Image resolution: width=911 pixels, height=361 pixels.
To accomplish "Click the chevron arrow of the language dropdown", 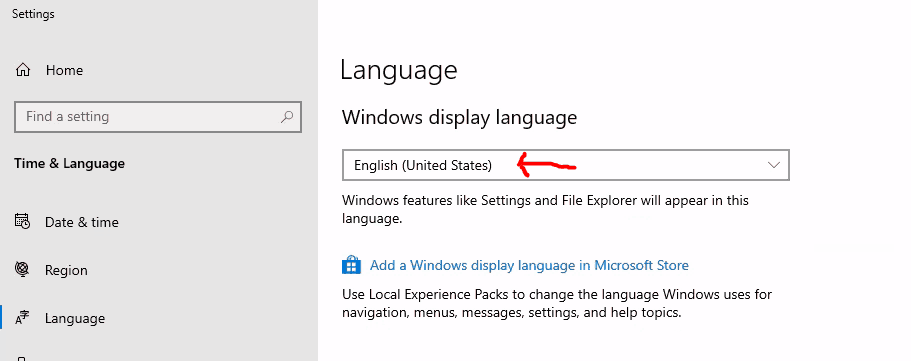I will 773,165.
